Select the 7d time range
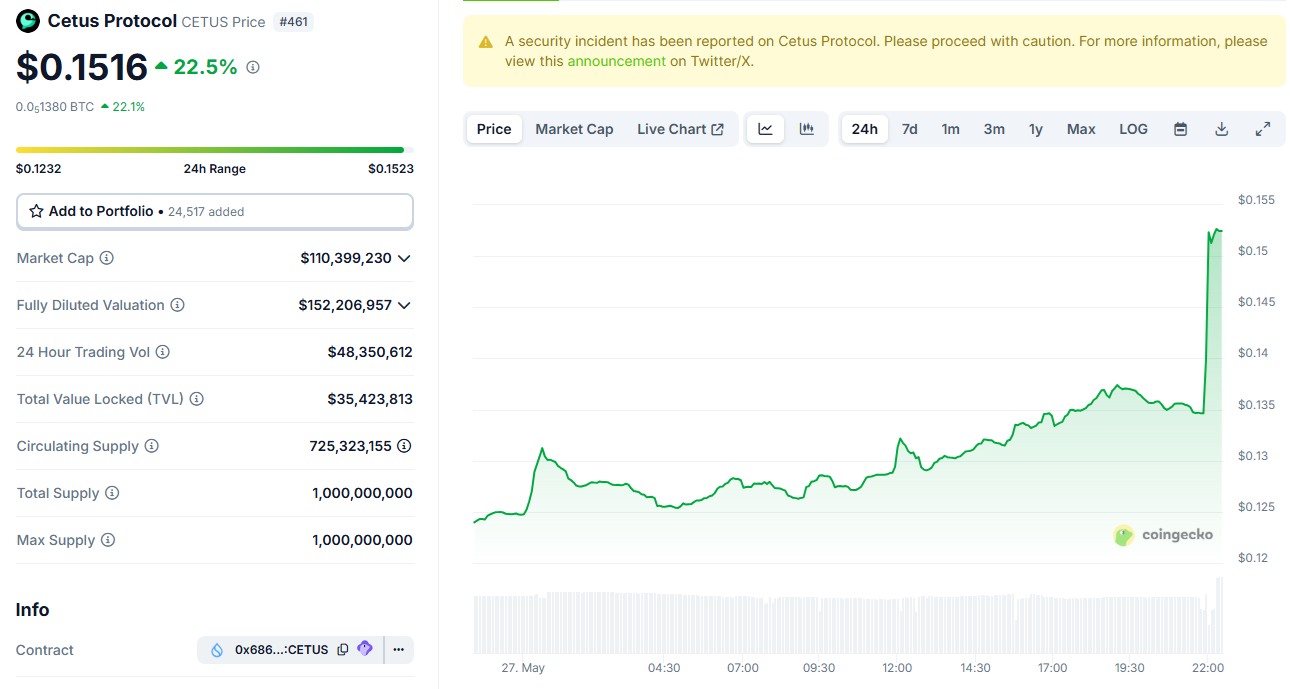Image resolution: width=1290 pixels, height=689 pixels. (x=910, y=129)
